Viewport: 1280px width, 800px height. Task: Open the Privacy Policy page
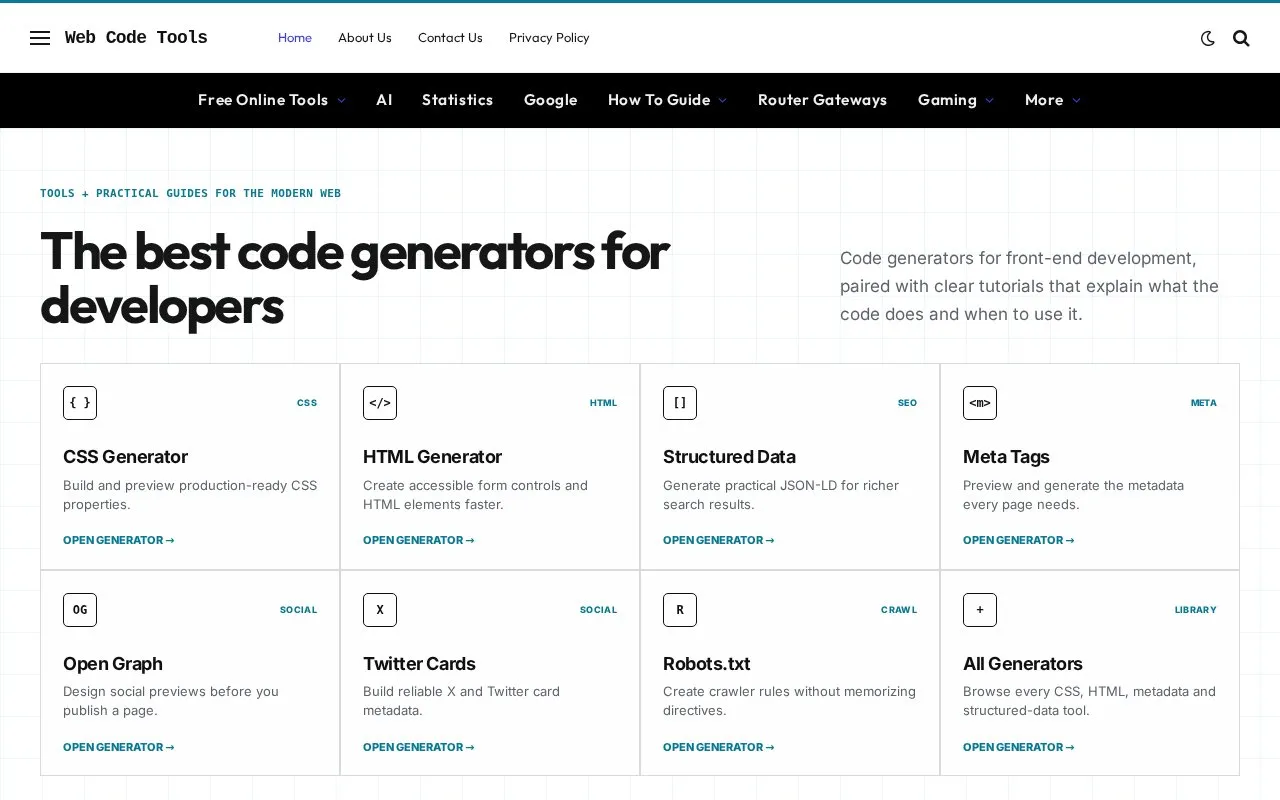pos(549,38)
